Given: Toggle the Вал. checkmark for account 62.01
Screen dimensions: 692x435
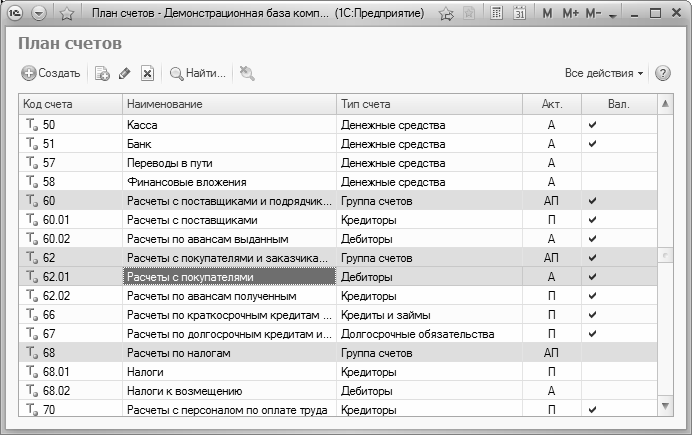Looking at the screenshot, I should [x=592, y=277].
